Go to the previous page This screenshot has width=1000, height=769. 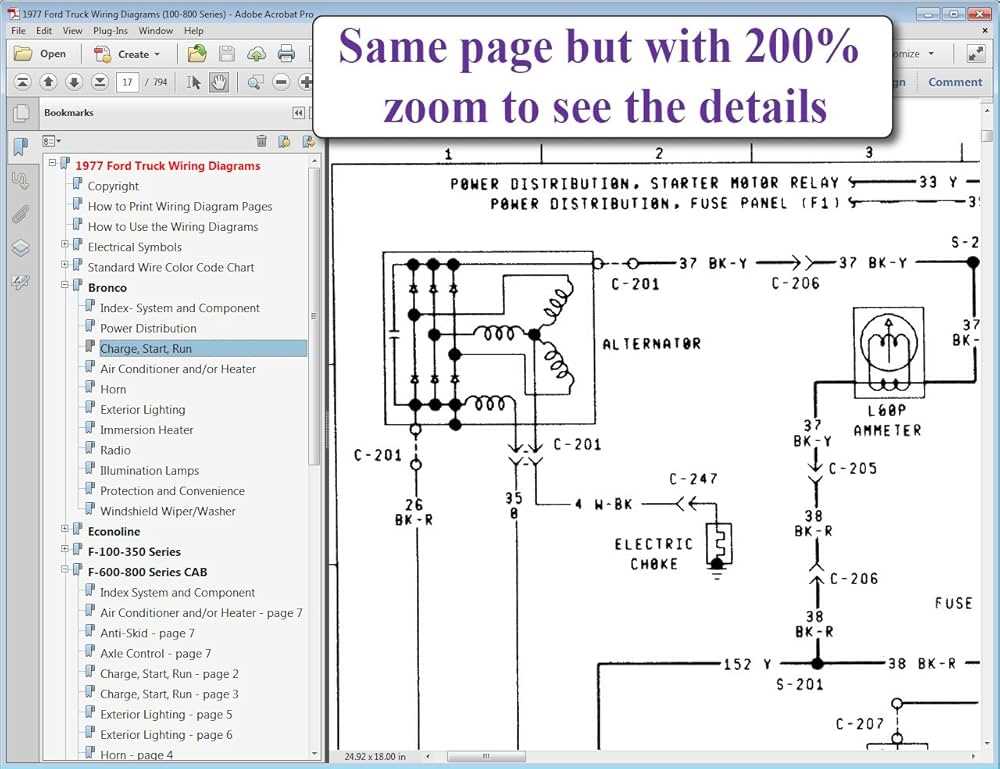48,82
